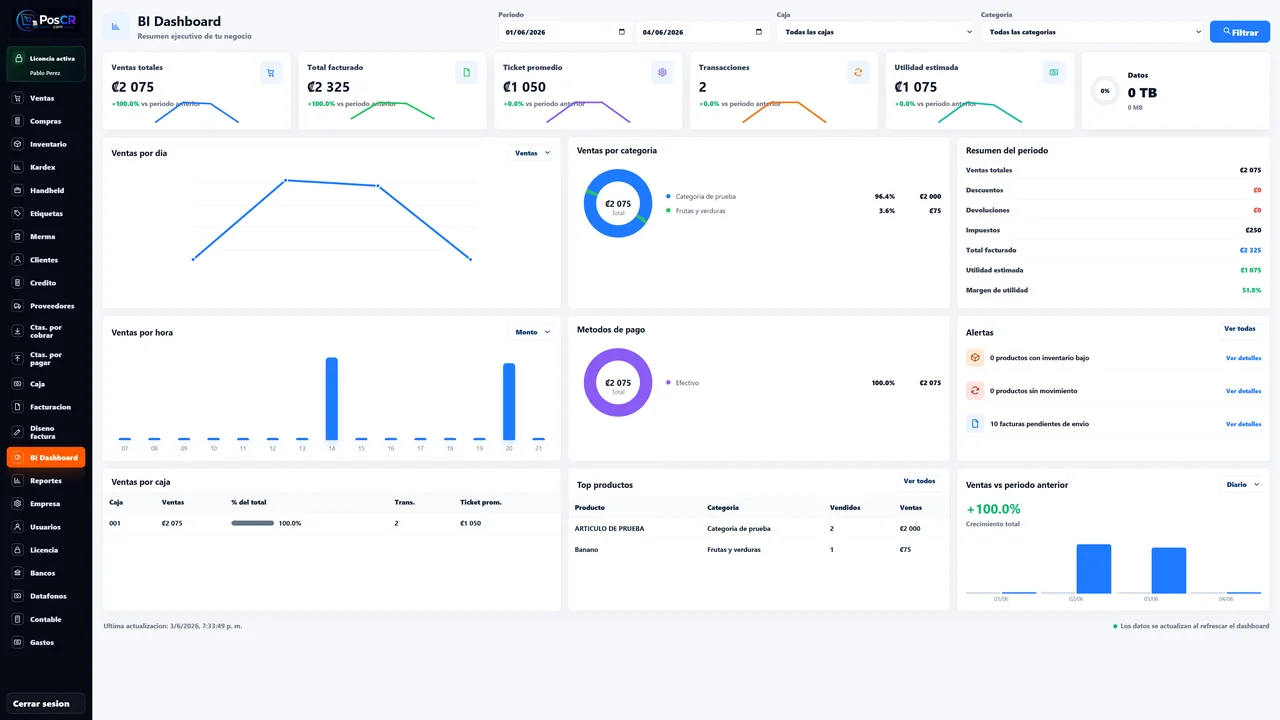This screenshot has height=720, width=1280.
Task: View details for productos sin movimiento
Action: click(x=1243, y=391)
